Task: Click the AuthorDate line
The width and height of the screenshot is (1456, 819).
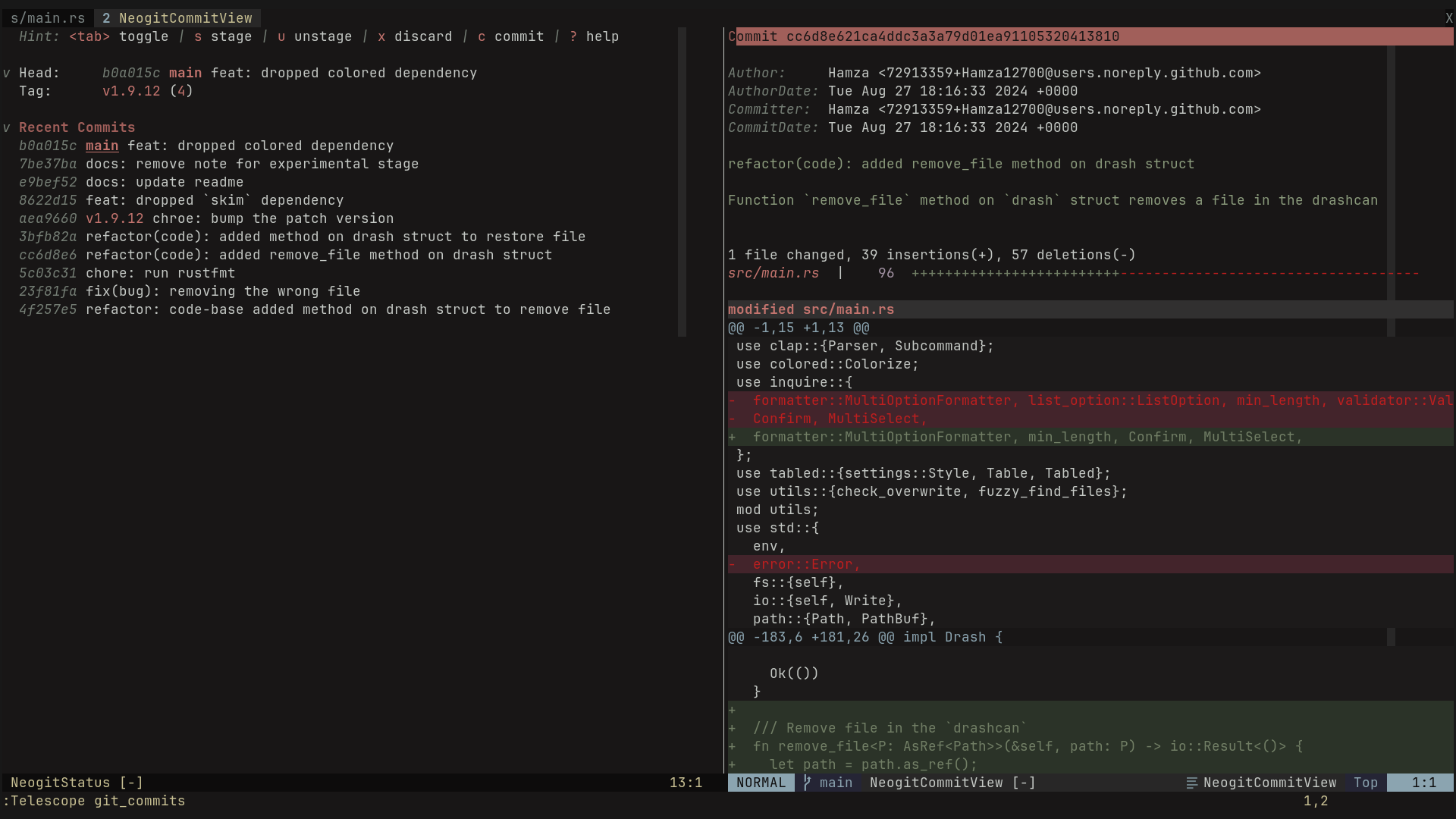Action: [902, 91]
